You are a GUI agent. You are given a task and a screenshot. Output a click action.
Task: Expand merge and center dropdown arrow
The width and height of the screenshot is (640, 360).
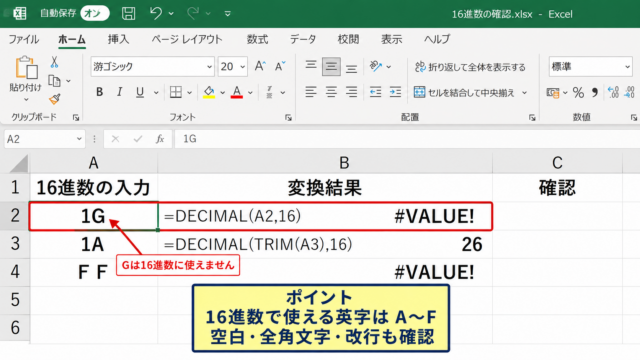tap(524, 93)
